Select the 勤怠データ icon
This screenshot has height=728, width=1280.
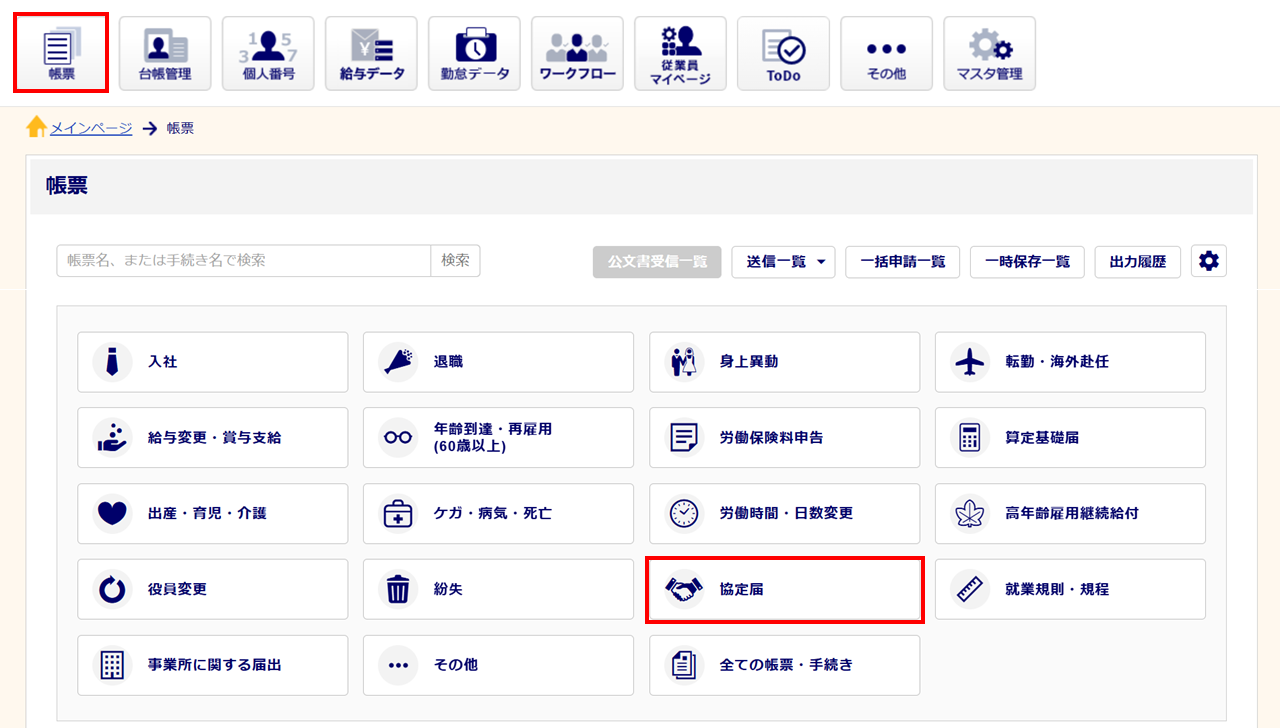[474, 54]
